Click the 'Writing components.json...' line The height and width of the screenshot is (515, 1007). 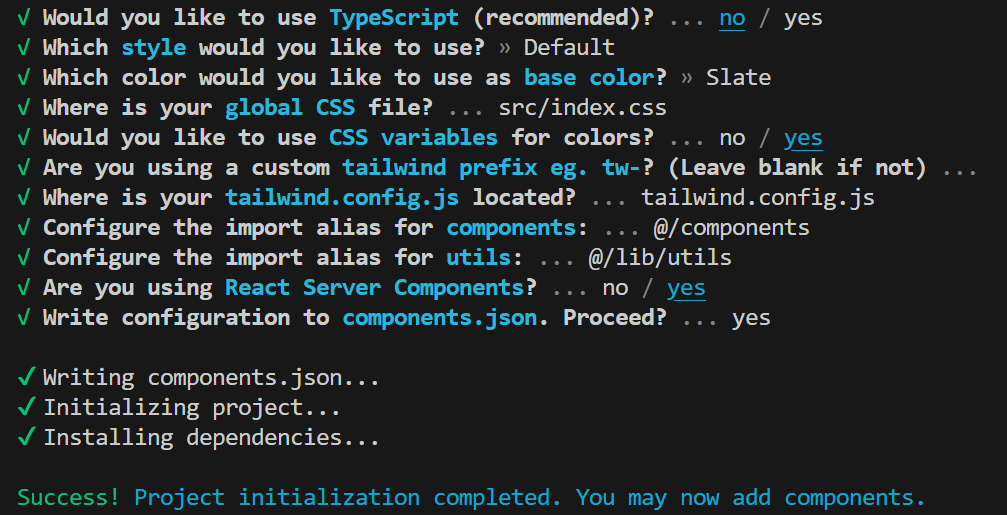tap(211, 378)
